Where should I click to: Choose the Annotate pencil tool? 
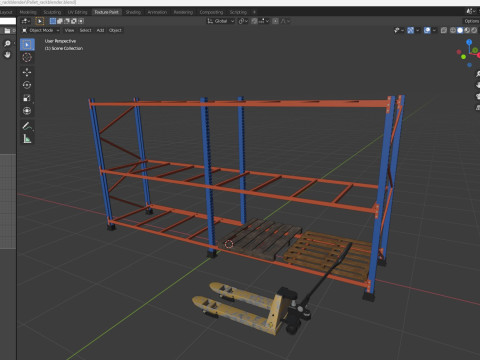(27, 126)
